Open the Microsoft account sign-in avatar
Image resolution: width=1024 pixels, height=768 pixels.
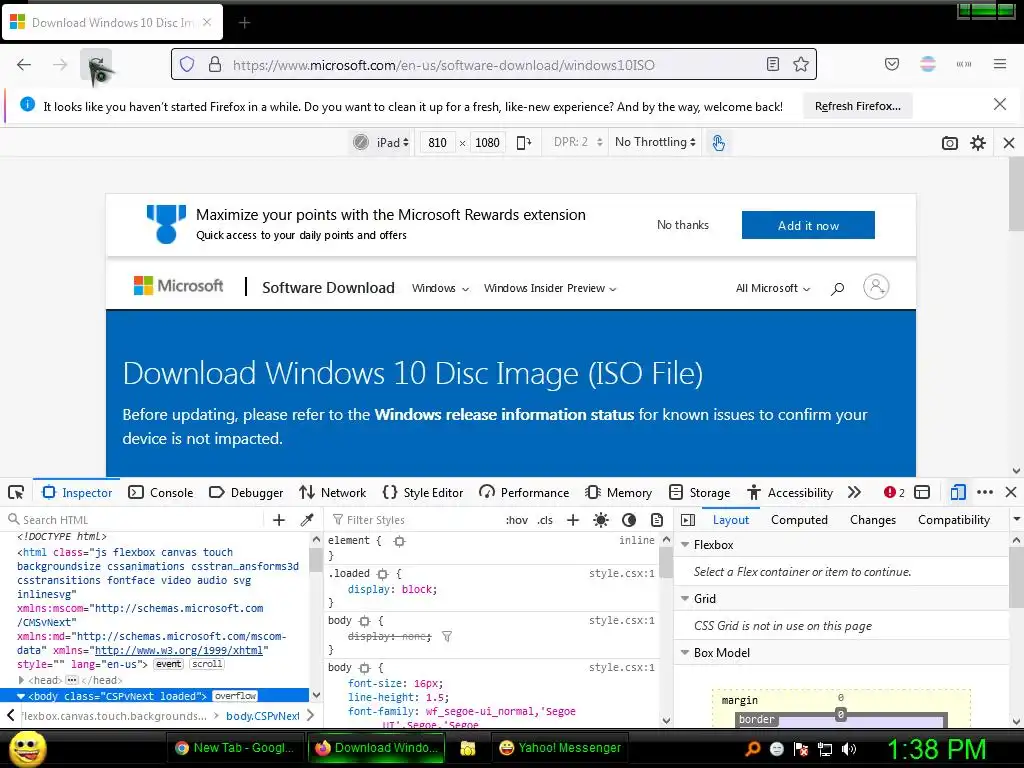tap(876, 287)
